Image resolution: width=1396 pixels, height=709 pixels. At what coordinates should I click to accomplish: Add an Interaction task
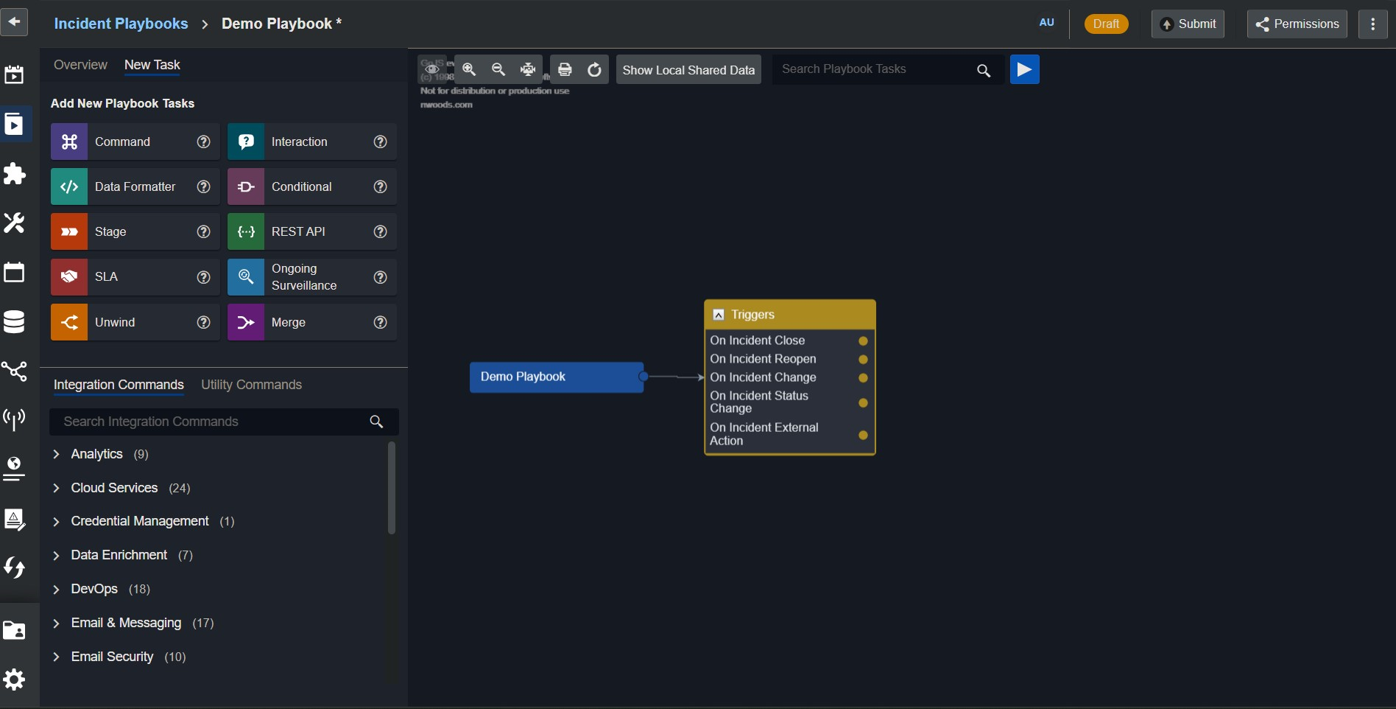pyautogui.click(x=312, y=142)
